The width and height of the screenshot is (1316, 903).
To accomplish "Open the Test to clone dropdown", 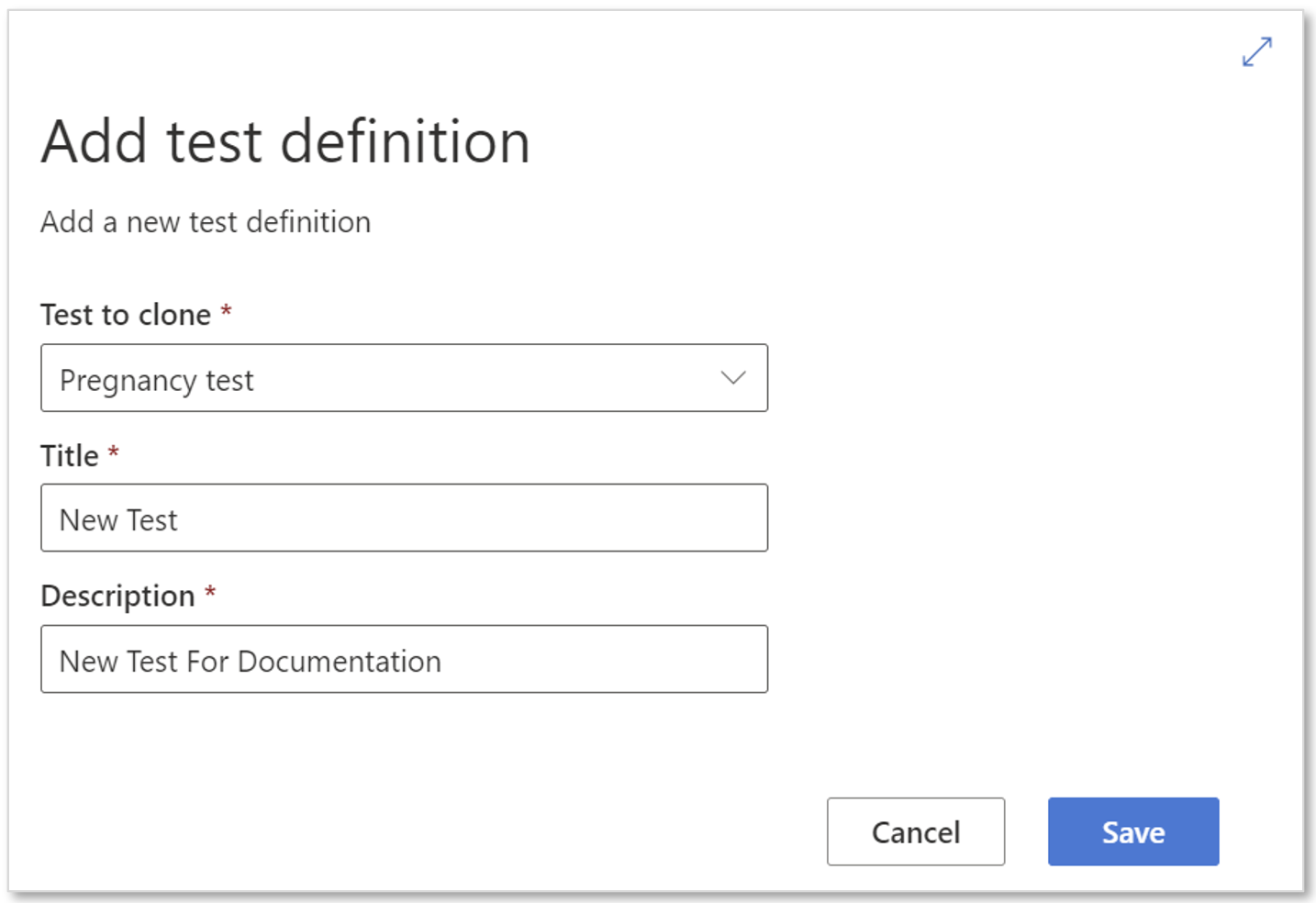I will (x=404, y=378).
